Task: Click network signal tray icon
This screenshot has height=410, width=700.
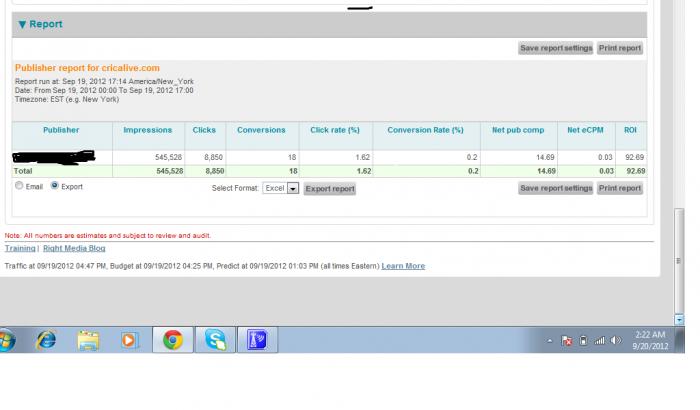Action: coord(600,341)
